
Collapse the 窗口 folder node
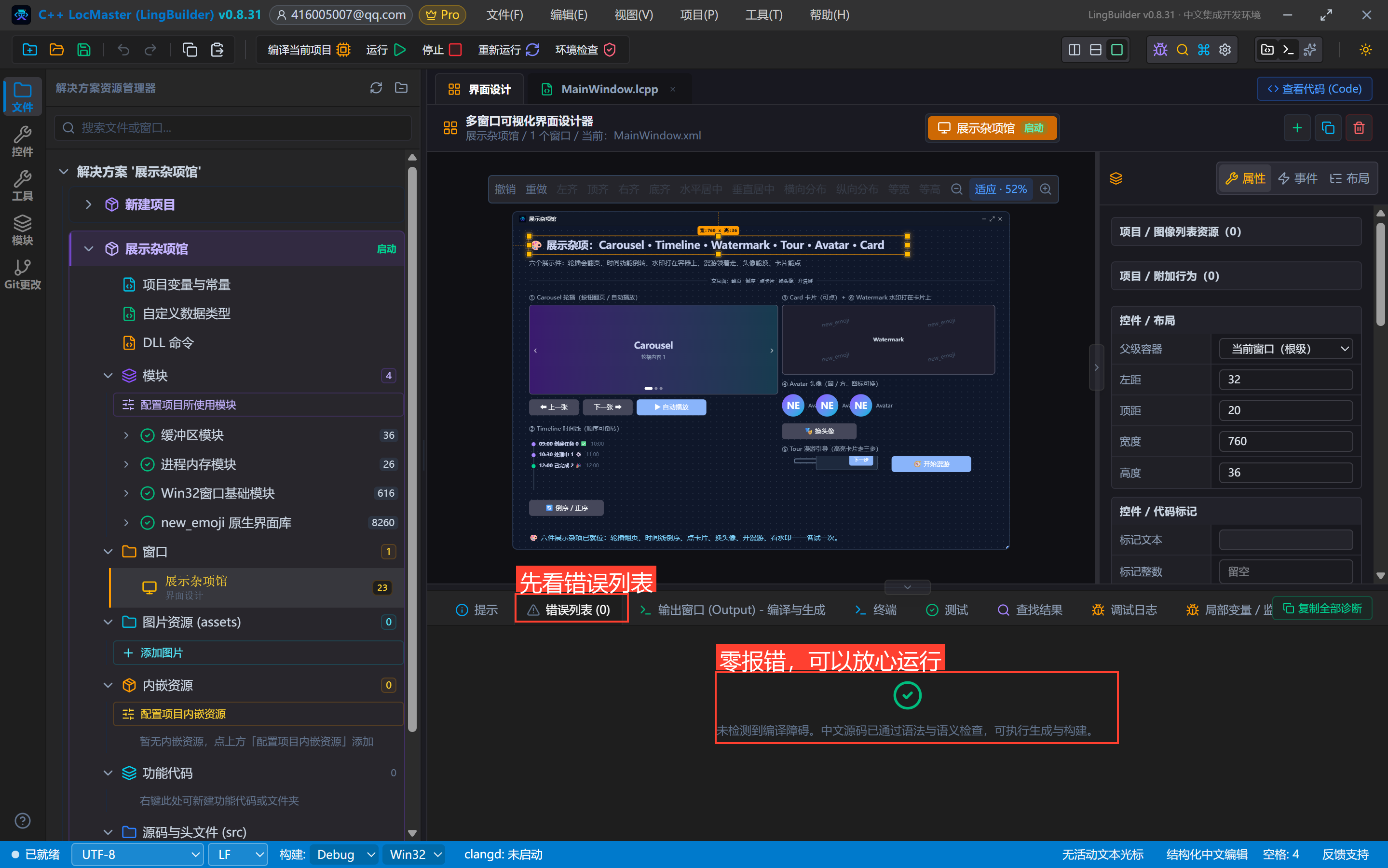click(x=108, y=552)
